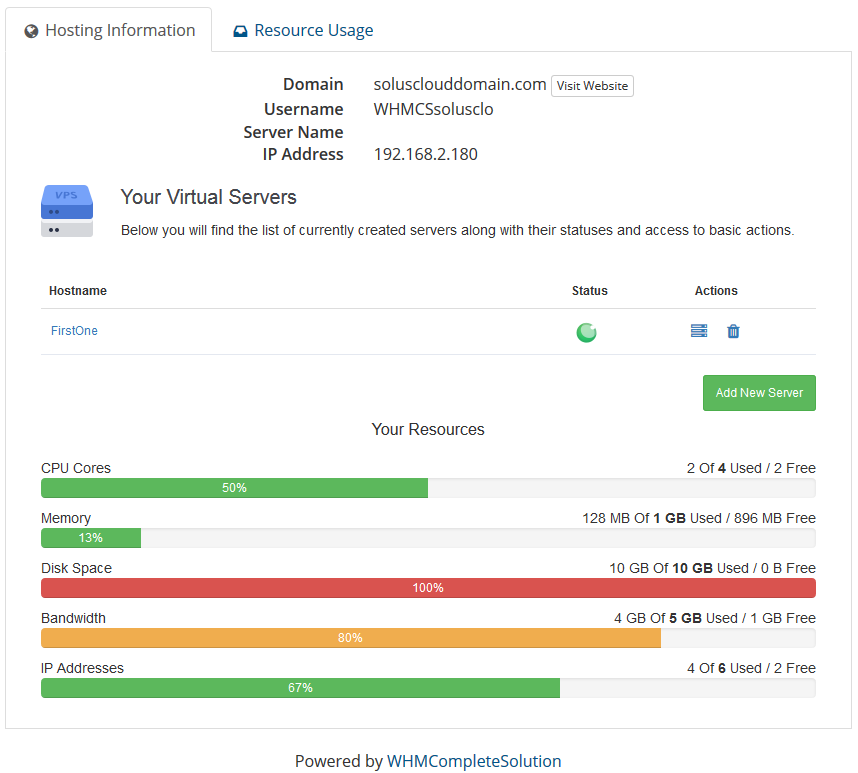Click the Disk Space label
The image size is (858, 773).
point(77,568)
